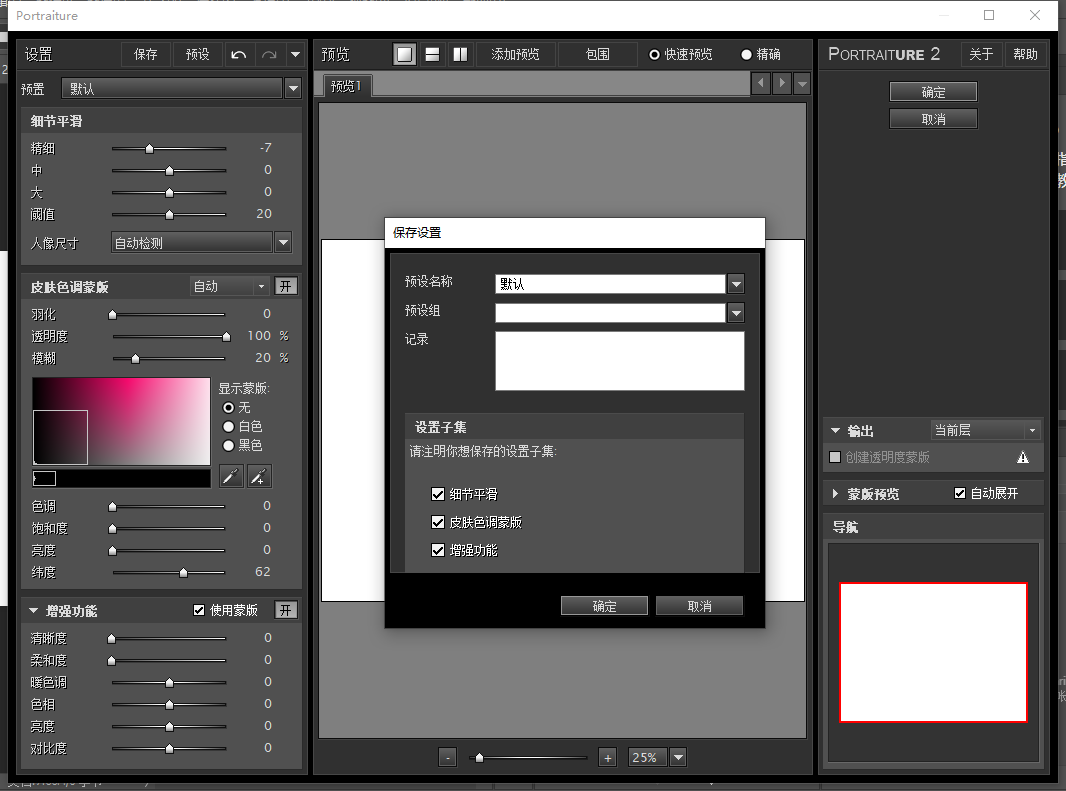Click the eyedropper tool for skin tone sampling
Viewport: 1066px width, 791px height.
[231, 477]
